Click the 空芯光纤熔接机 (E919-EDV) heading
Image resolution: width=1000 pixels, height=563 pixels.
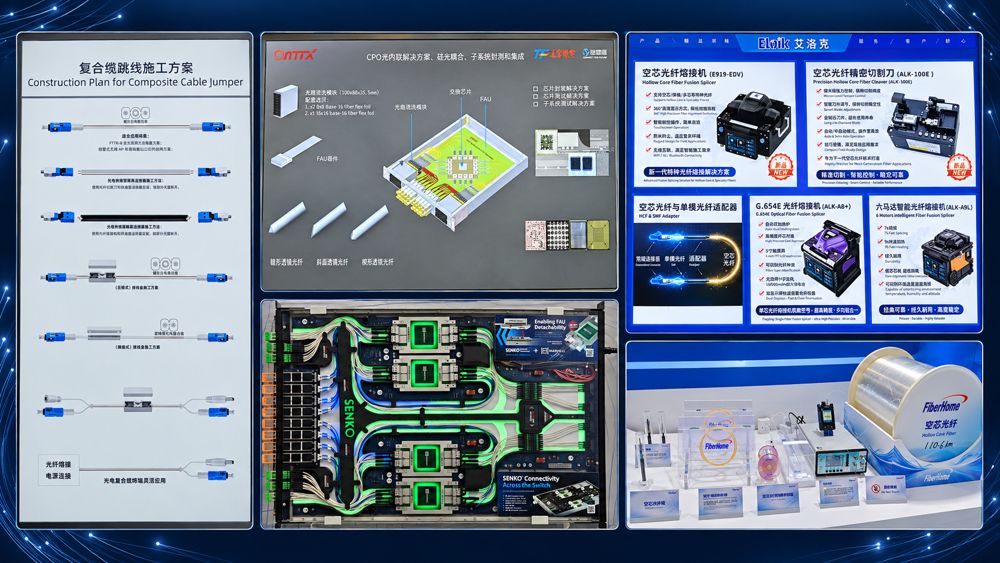pyautogui.click(x=692, y=73)
